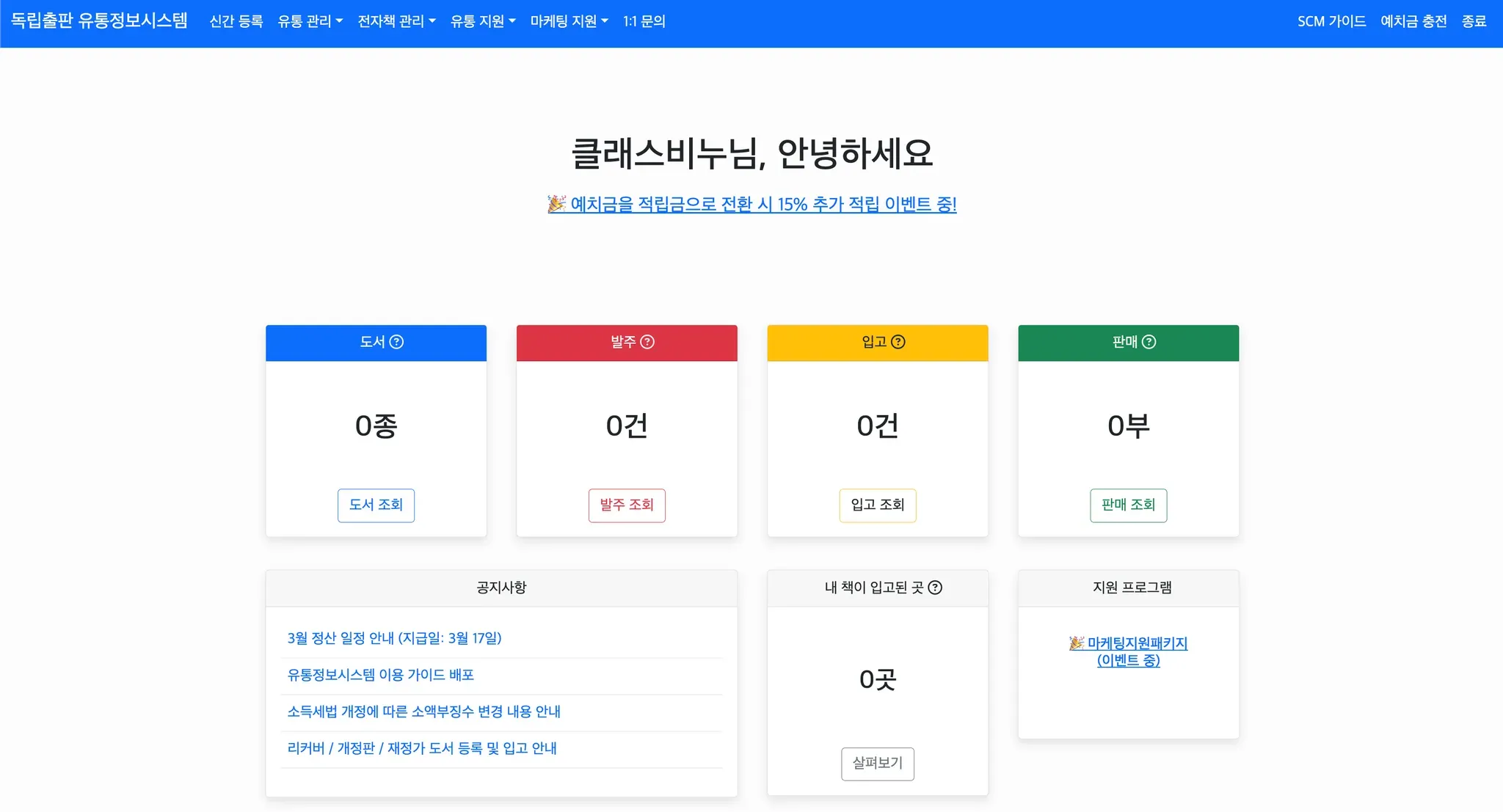Expand the 전자책 관리 dropdown

coord(396,21)
